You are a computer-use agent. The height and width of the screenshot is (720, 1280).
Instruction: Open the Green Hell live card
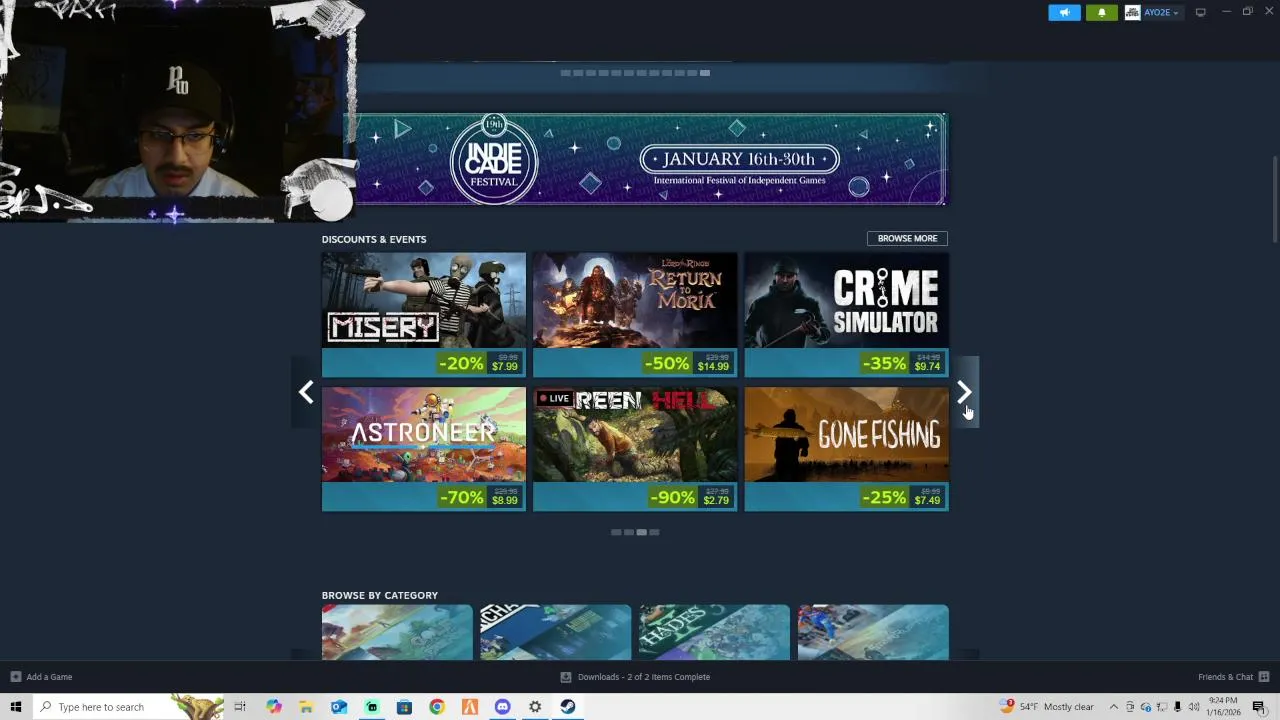pos(635,448)
